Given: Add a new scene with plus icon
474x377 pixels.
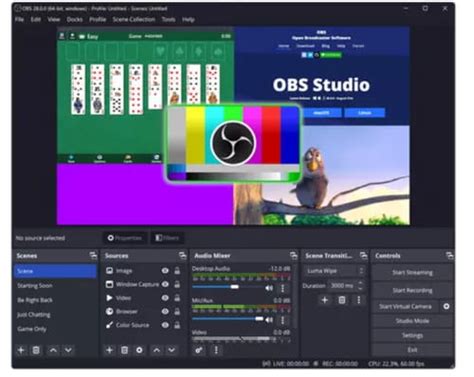Looking at the screenshot, I should click(21, 350).
